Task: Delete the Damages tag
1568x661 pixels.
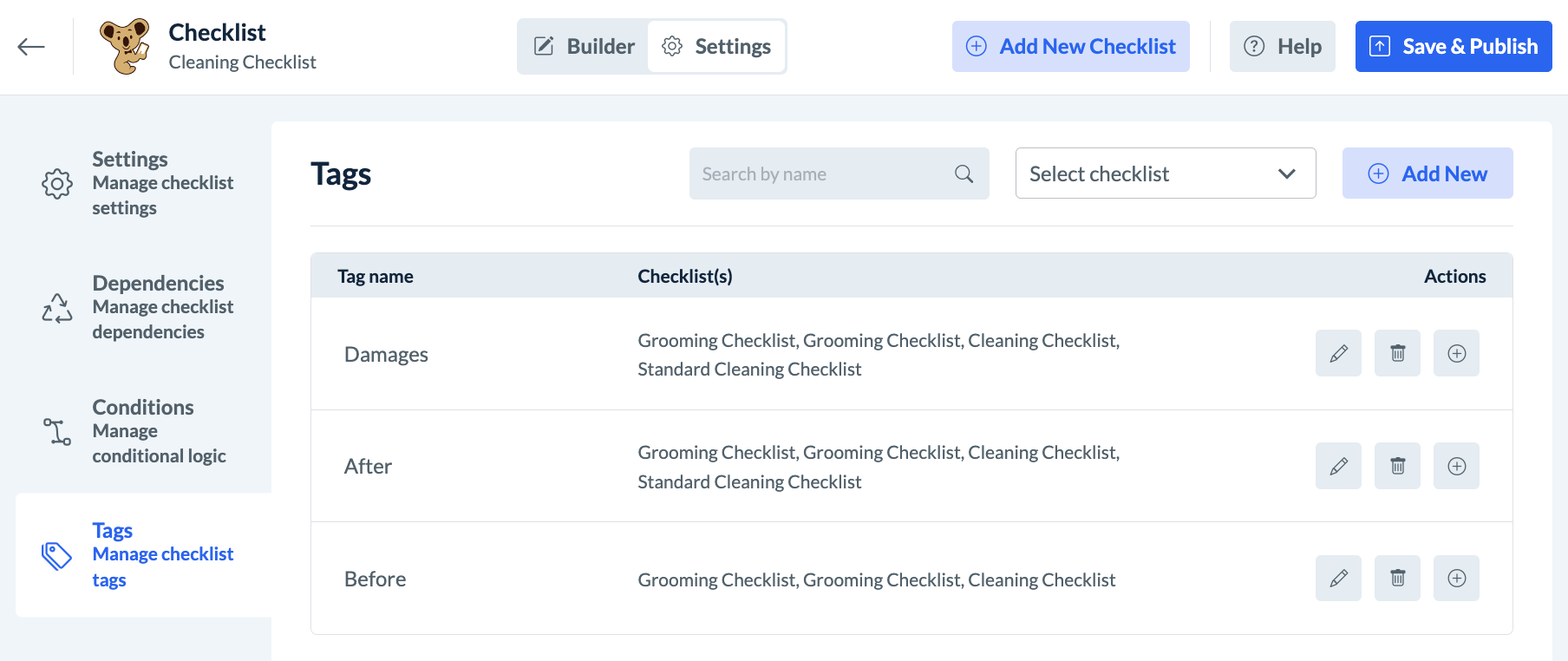Action: 1397,353
